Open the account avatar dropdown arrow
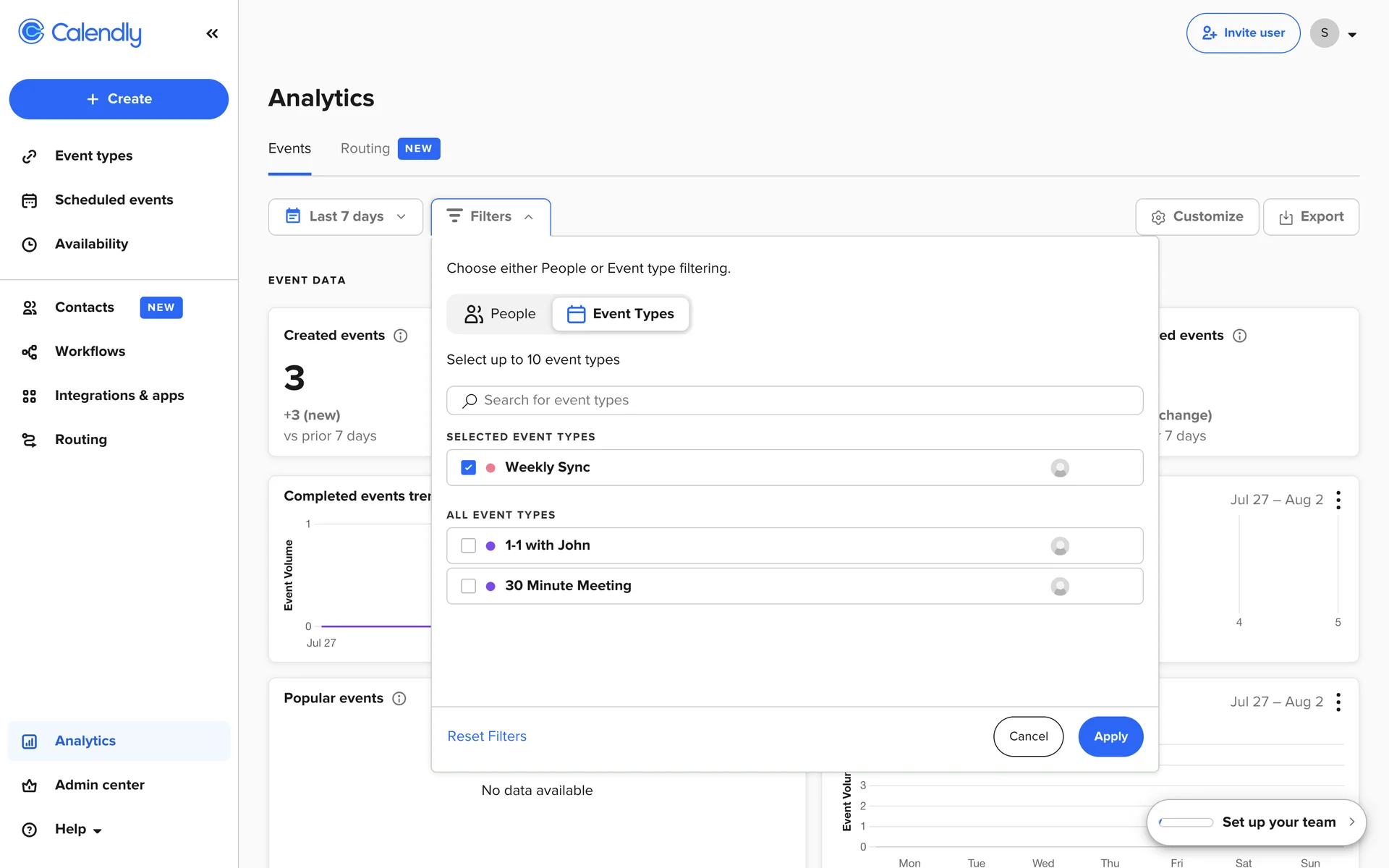 pyautogui.click(x=1352, y=34)
